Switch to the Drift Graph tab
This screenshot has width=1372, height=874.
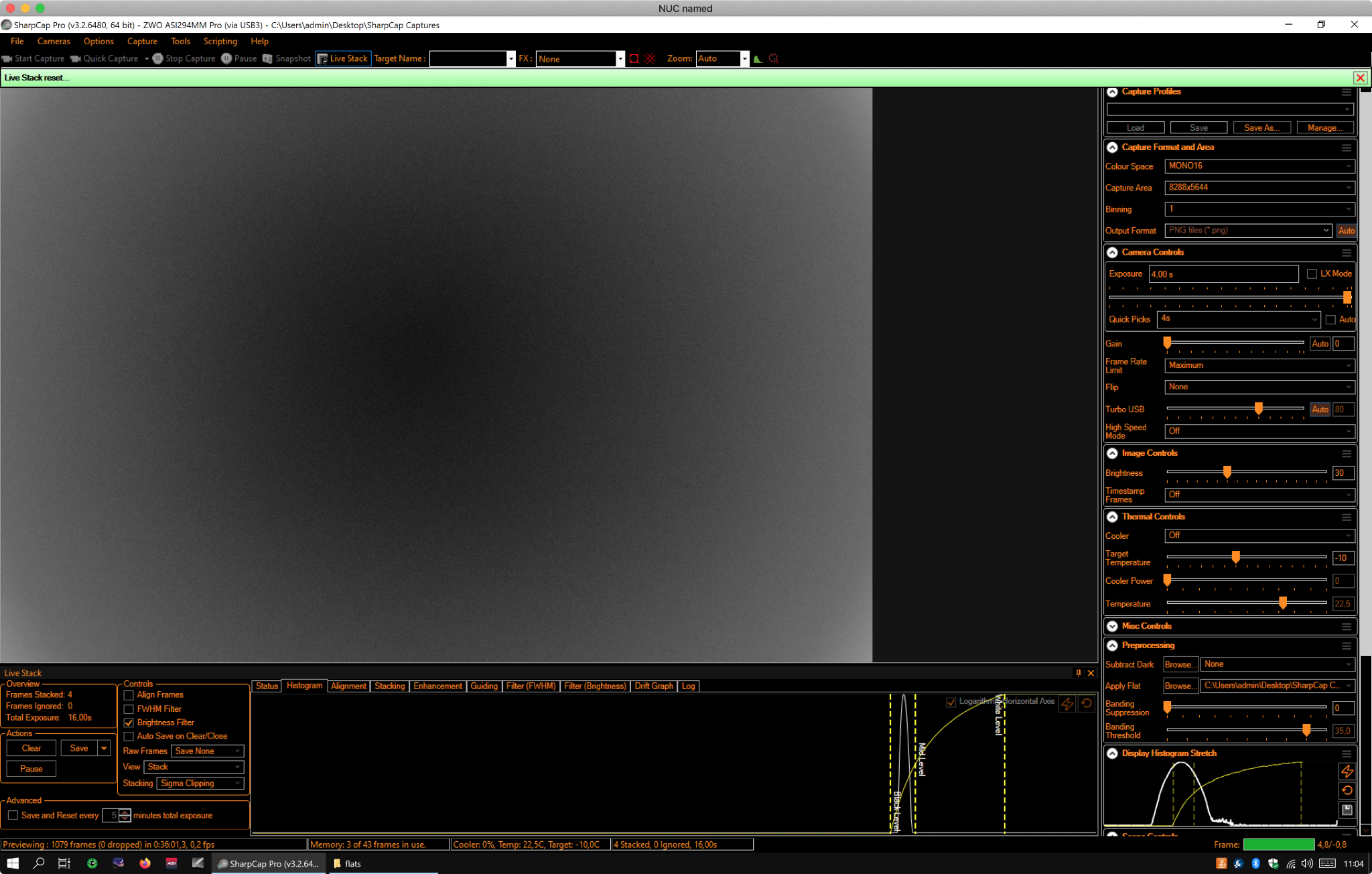coord(654,686)
